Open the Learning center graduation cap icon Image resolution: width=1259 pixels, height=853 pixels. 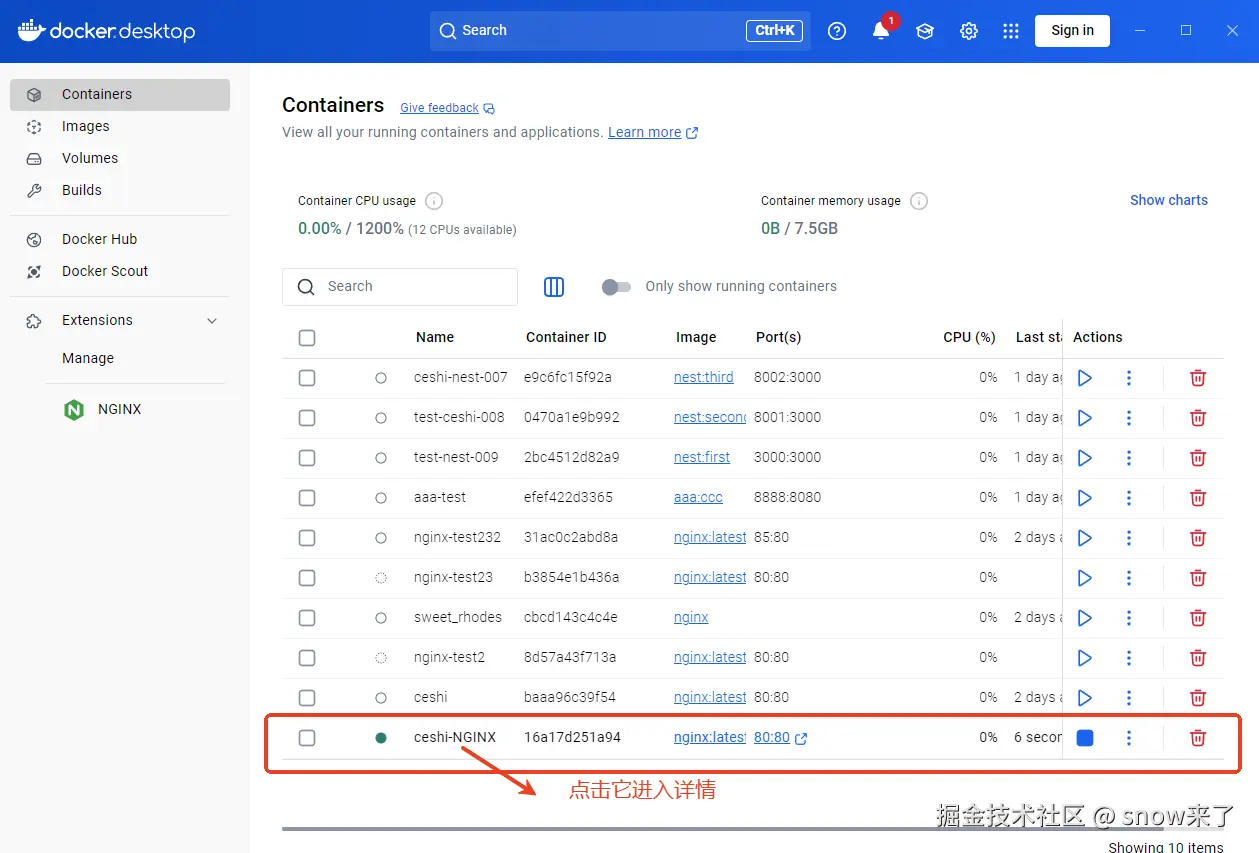[x=925, y=31]
